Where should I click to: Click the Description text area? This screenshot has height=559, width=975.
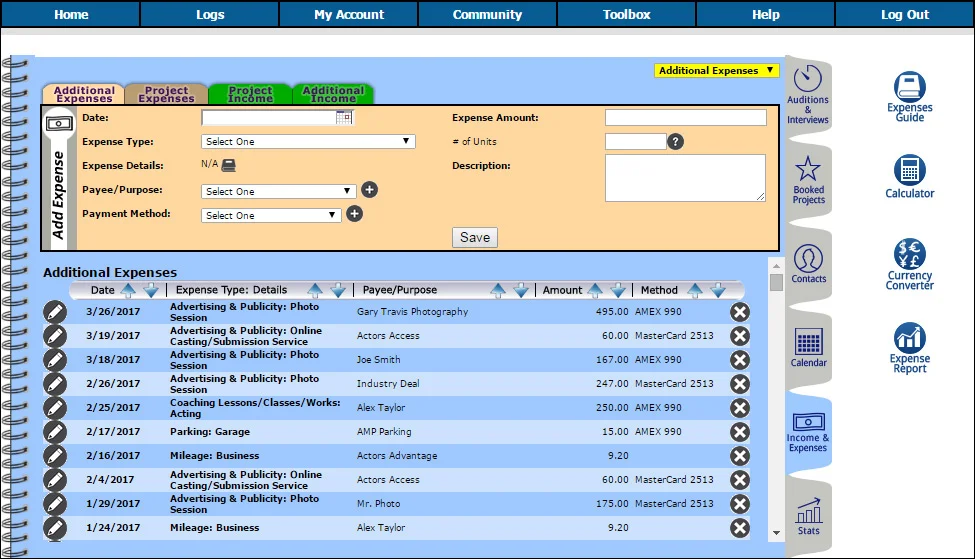pos(685,178)
